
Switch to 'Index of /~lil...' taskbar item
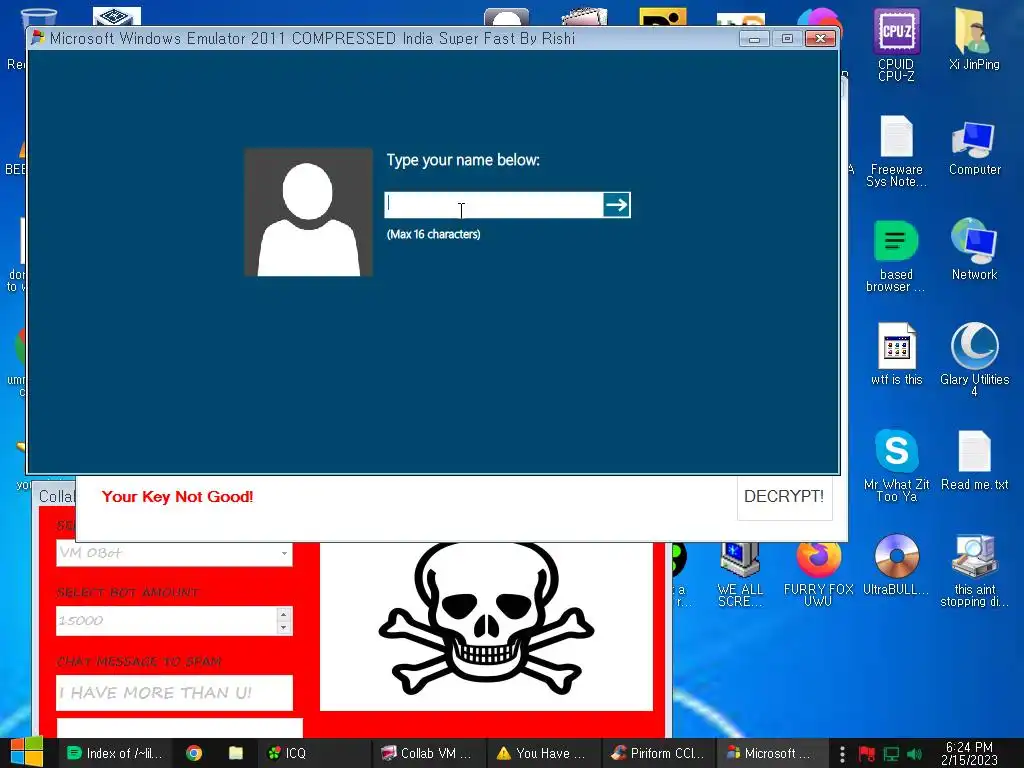pyautogui.click(x=115, y=753)
